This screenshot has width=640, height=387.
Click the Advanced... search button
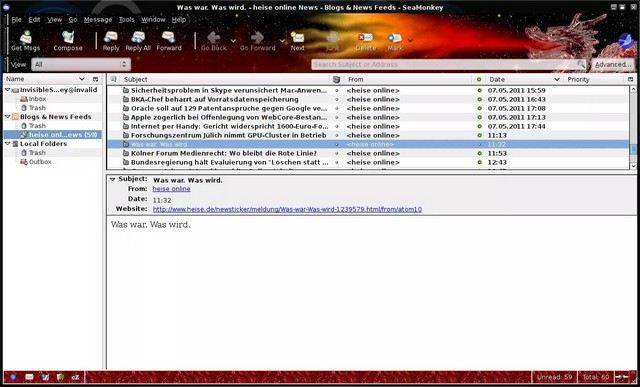click(613, 64)
